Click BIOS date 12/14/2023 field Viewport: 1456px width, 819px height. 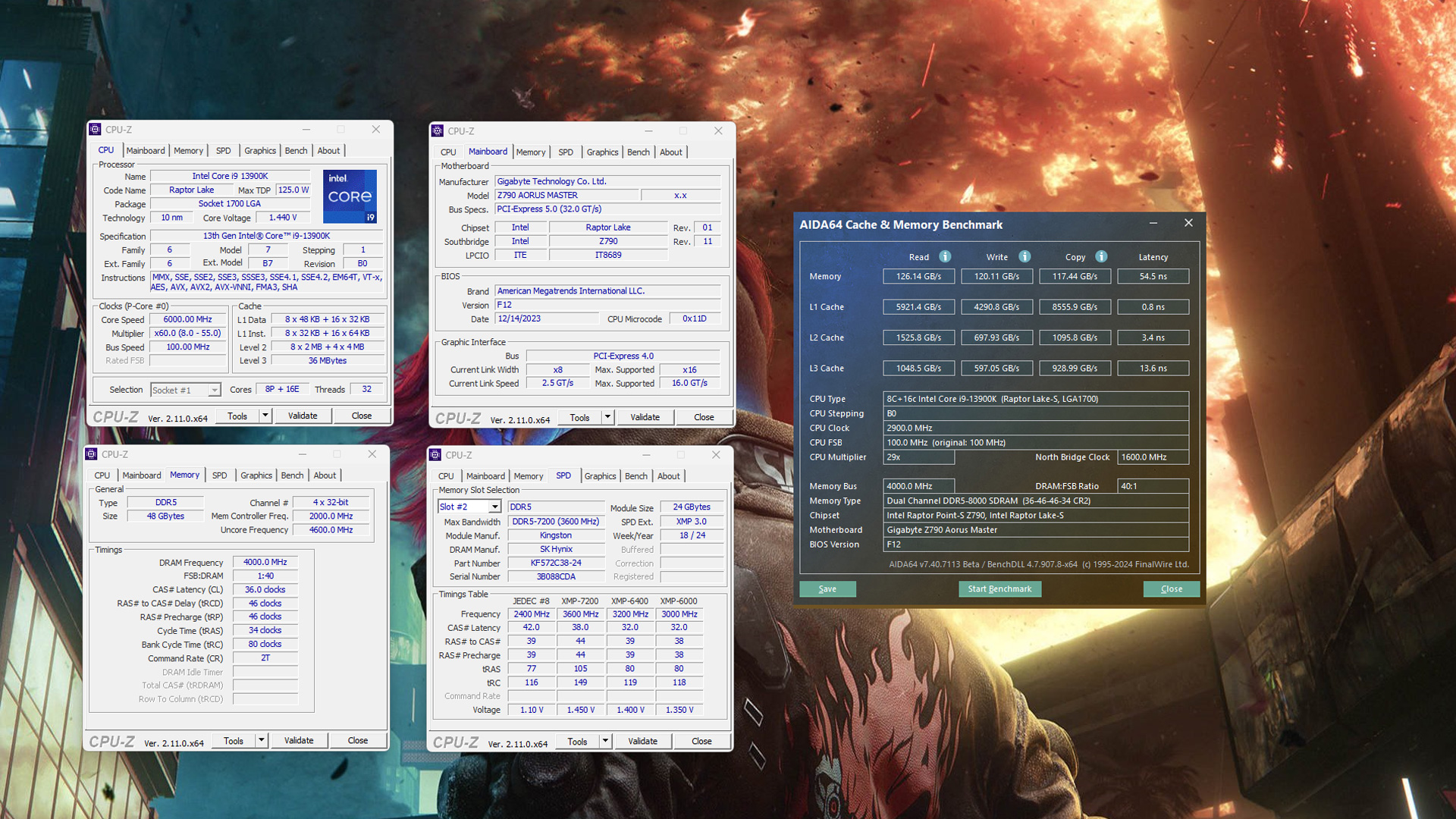(x=546, y=319)
